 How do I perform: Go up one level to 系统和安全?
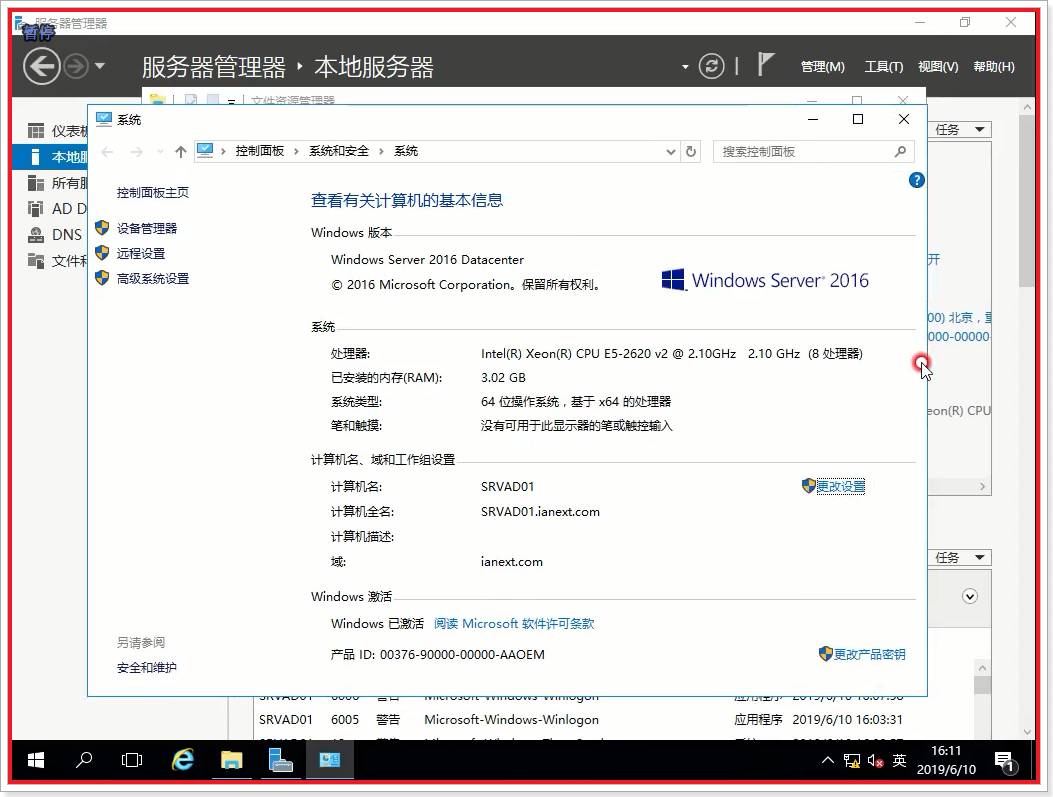[181, 152]
